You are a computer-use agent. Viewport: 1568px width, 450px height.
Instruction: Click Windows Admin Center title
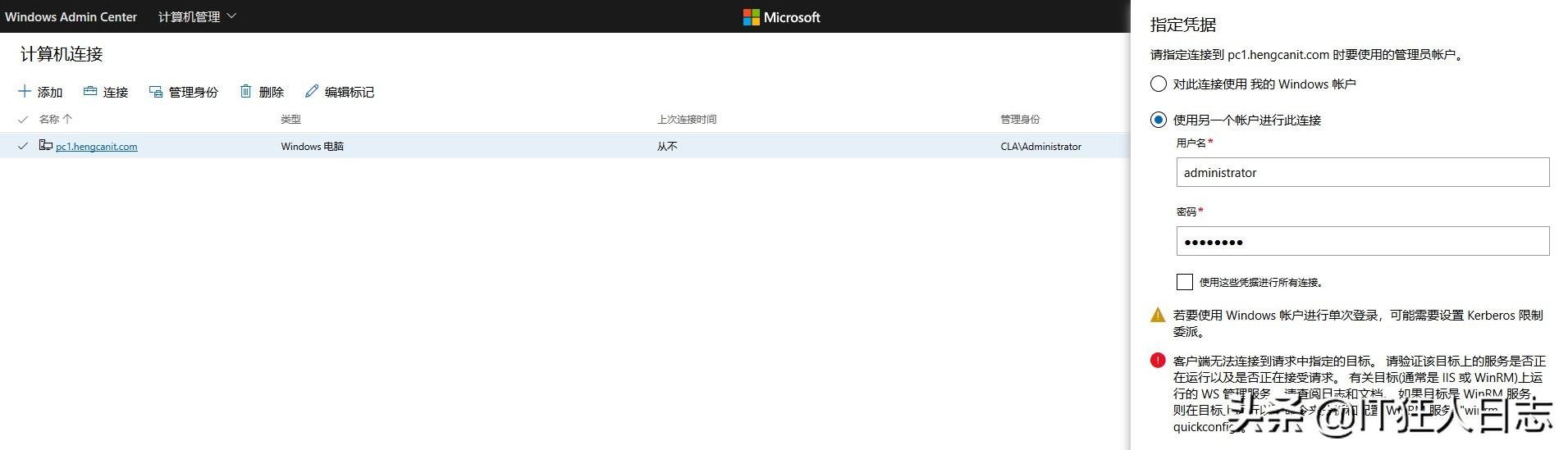71,16
